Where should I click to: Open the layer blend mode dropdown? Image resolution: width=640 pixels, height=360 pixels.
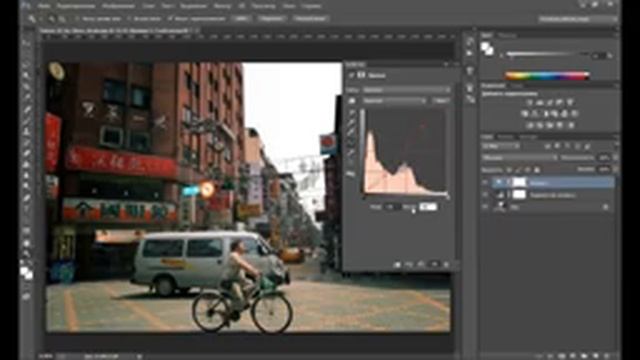pos(519,158)
